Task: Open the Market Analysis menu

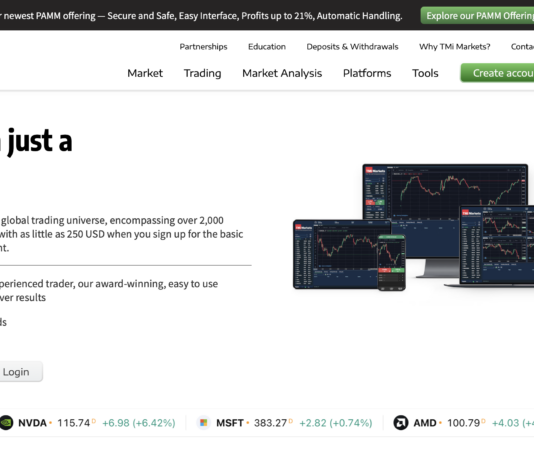Action: 282,73
